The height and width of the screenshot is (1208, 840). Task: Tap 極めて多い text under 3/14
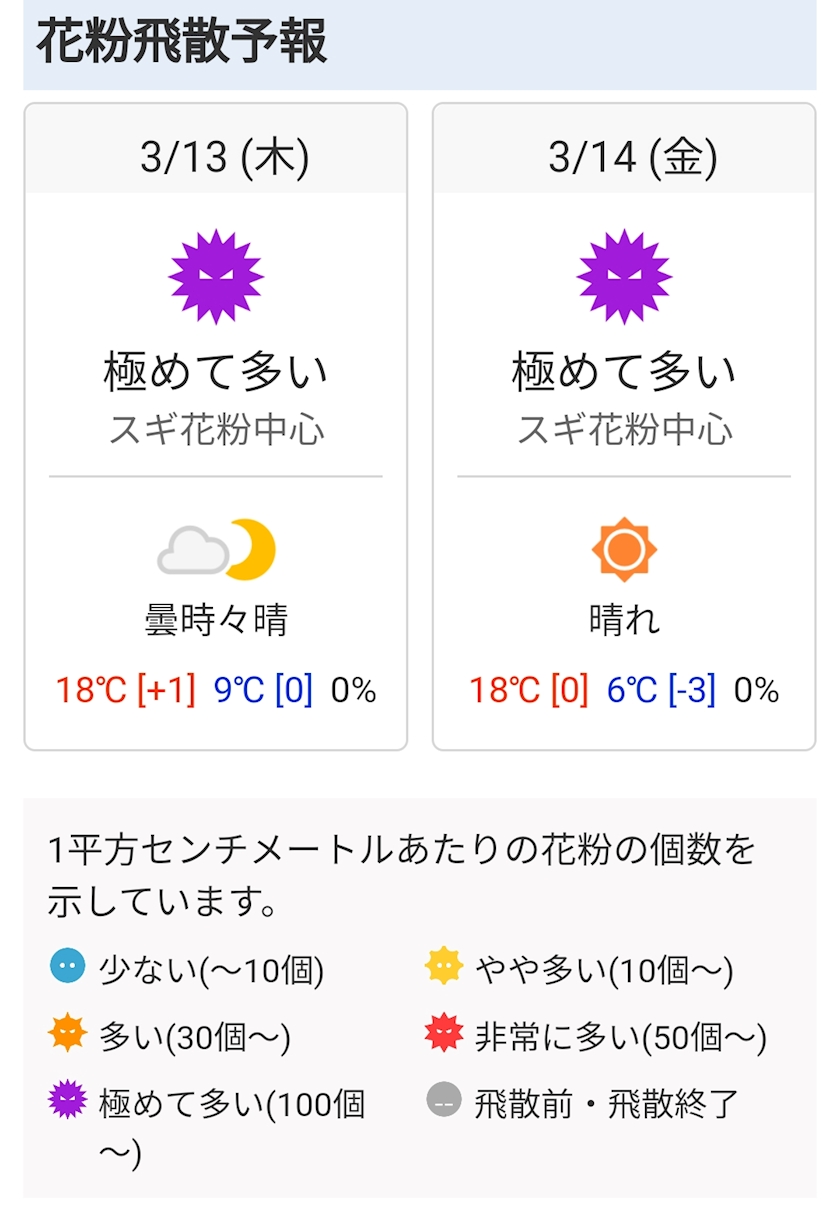(624, 372)
